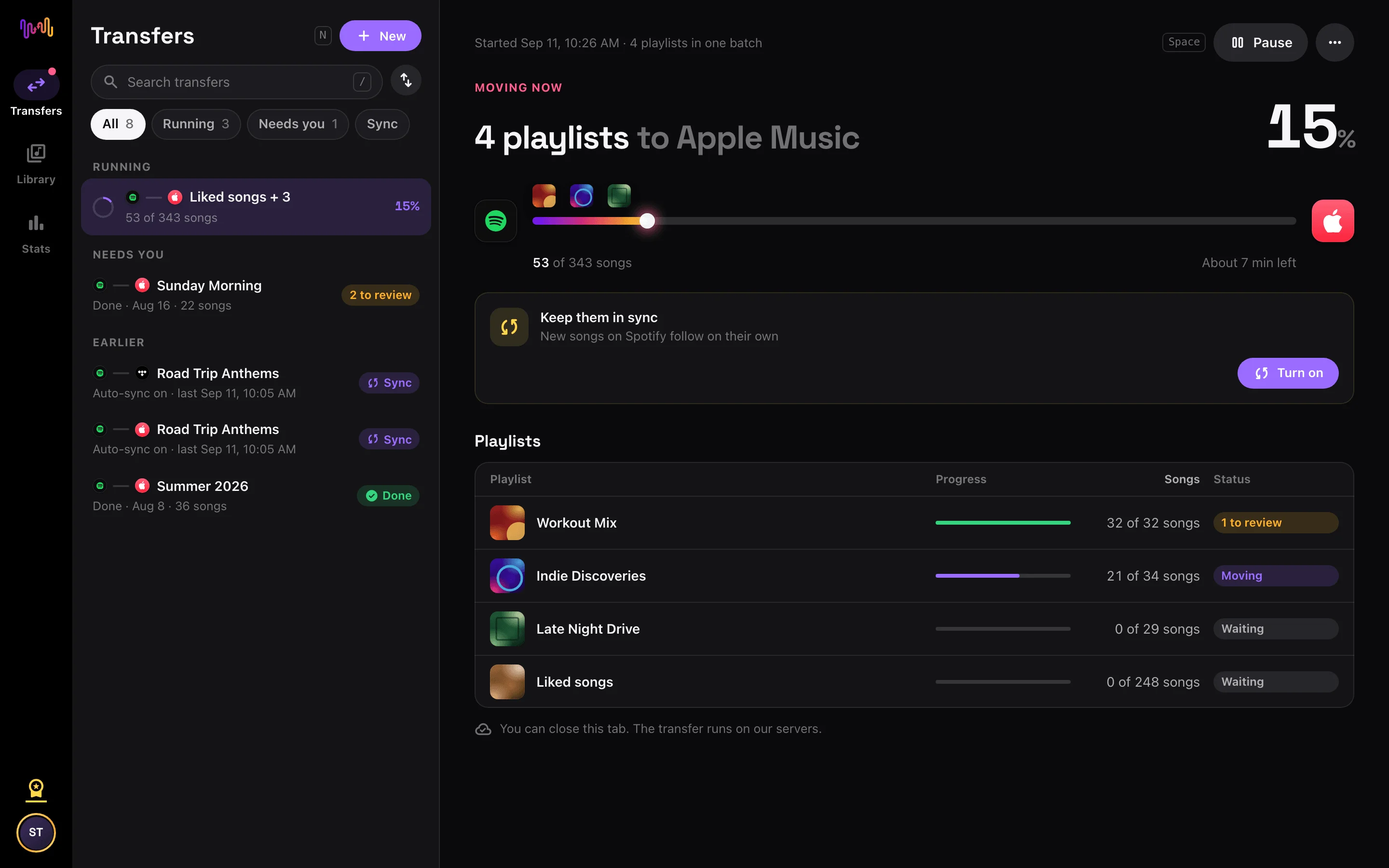Select the Running filter tab

coord(196,124)
